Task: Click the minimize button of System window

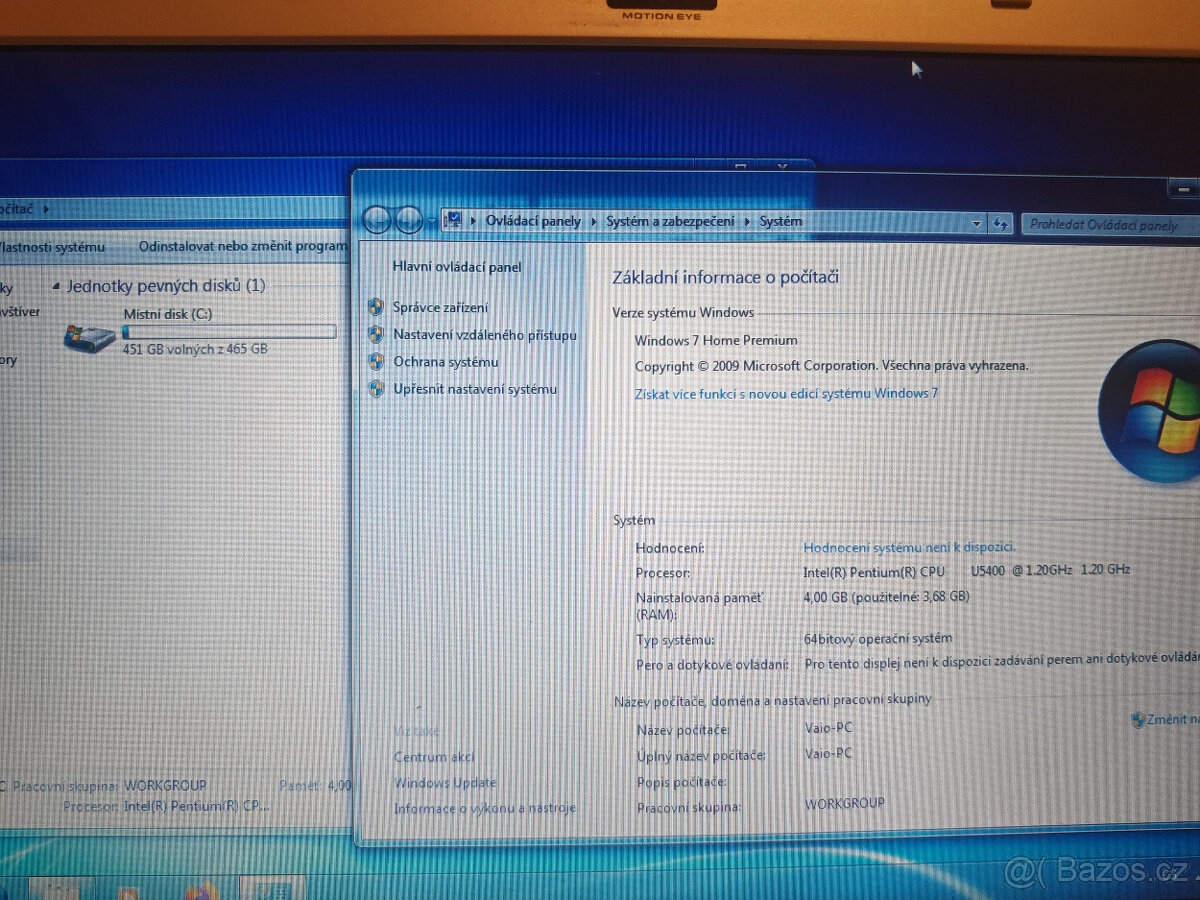Action: (1183, 188)
